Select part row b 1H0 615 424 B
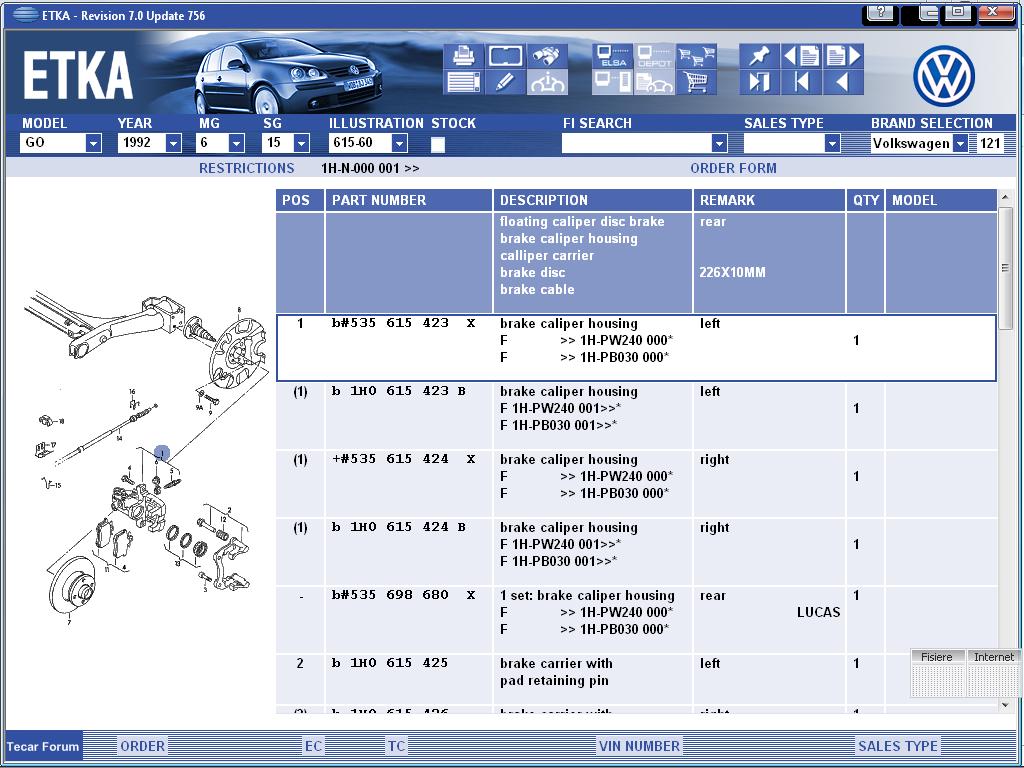Screen dimensions: 1024x768 click(637, 552)
